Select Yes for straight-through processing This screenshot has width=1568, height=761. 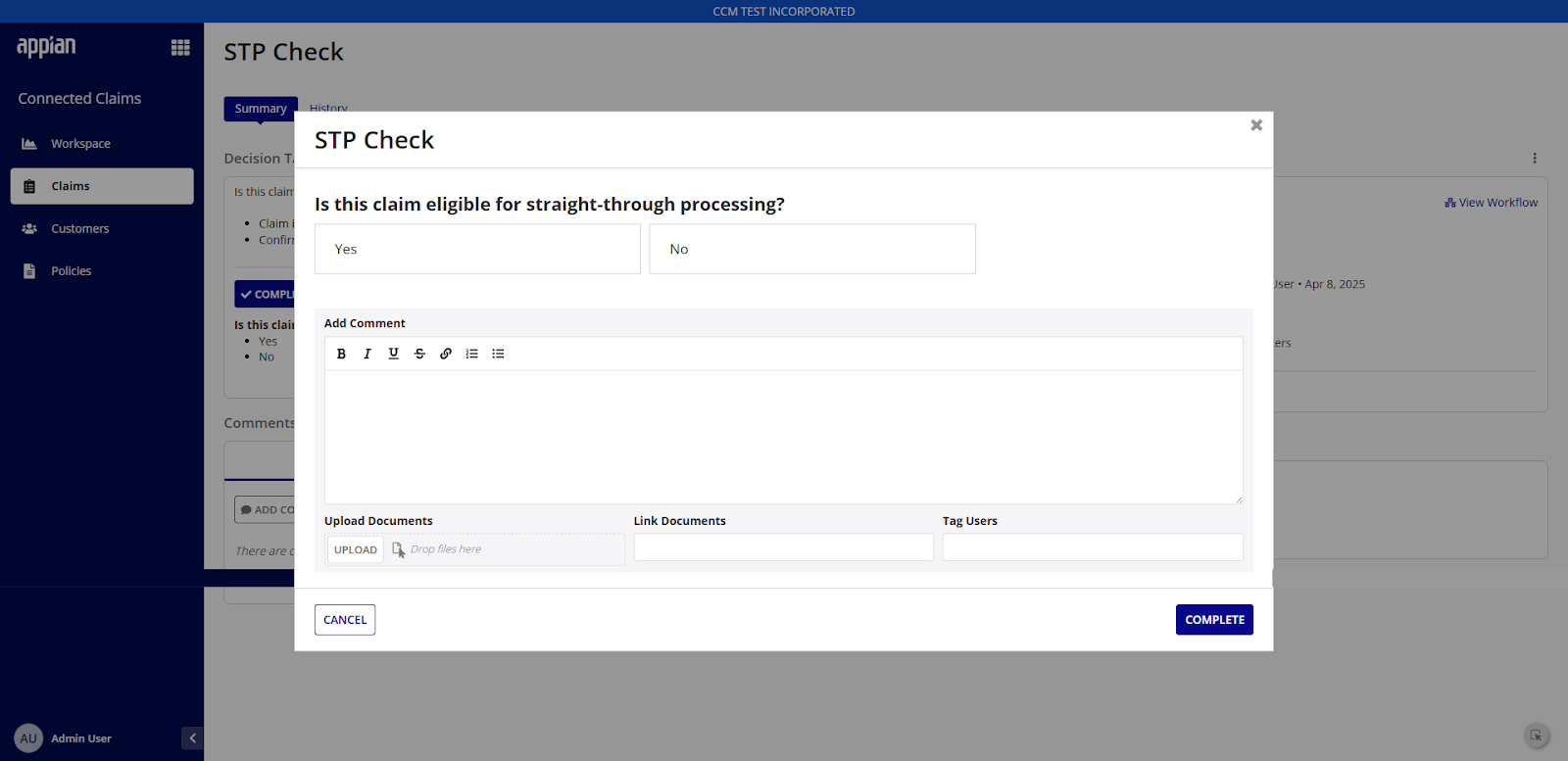tap(477, 249)
